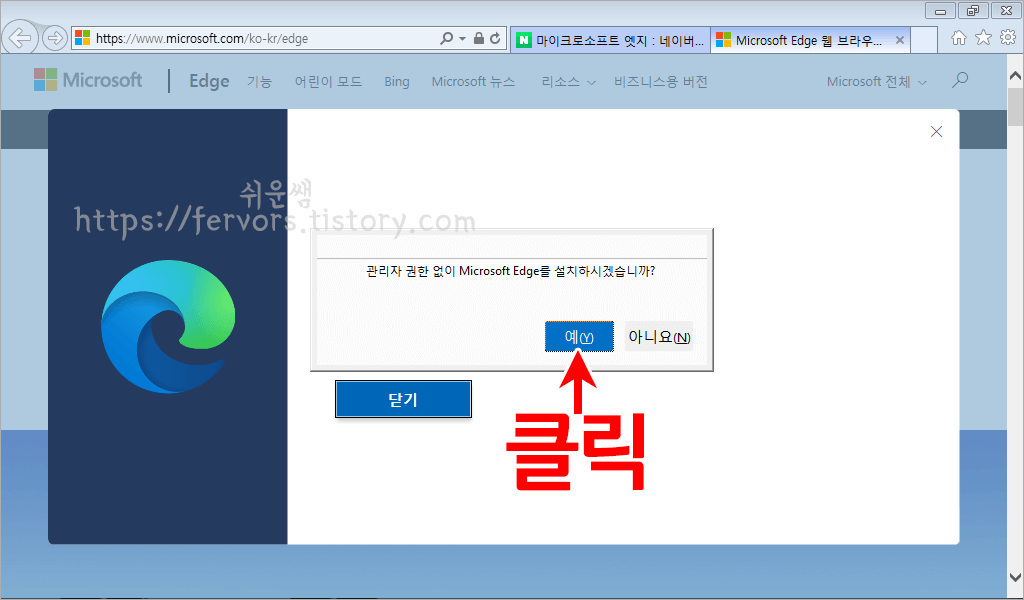Screen dimensions: 1024x600
Task: Click the install confirmation question text
Action: pos(511,271)
